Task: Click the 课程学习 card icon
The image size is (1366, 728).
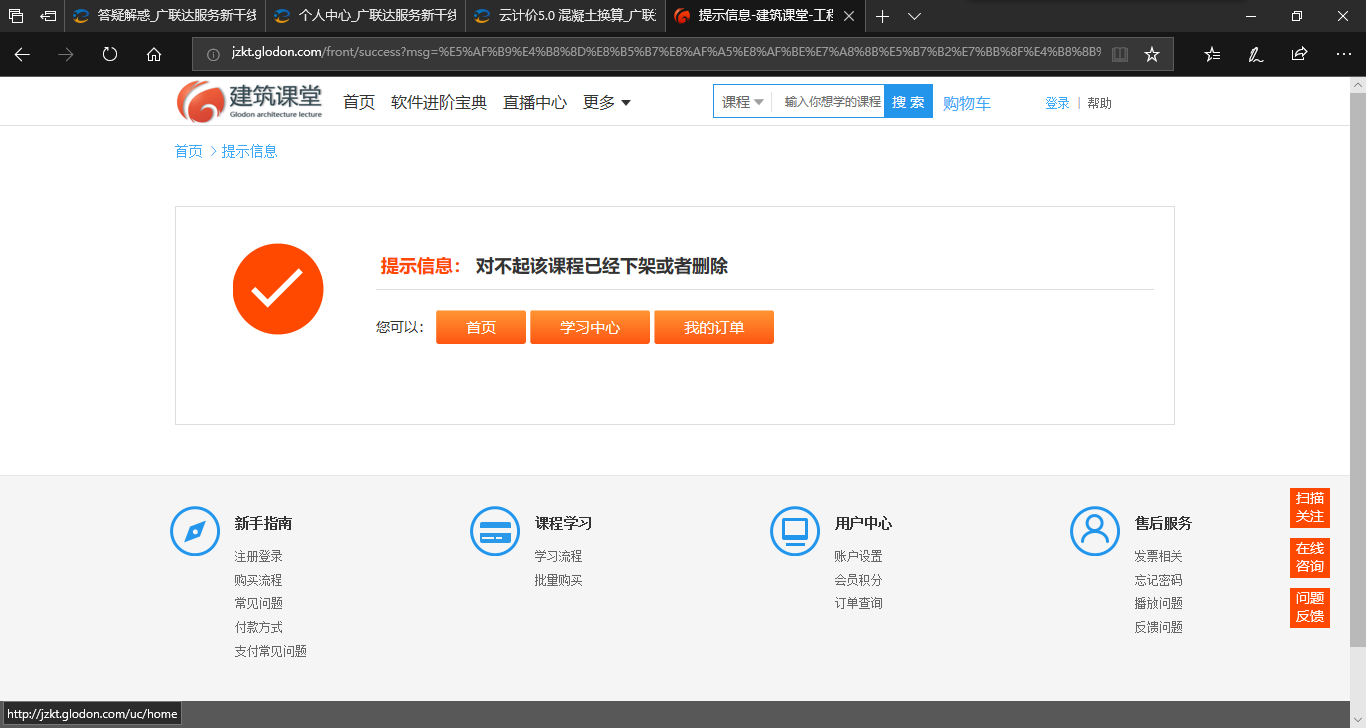Action: click(495, 531)
